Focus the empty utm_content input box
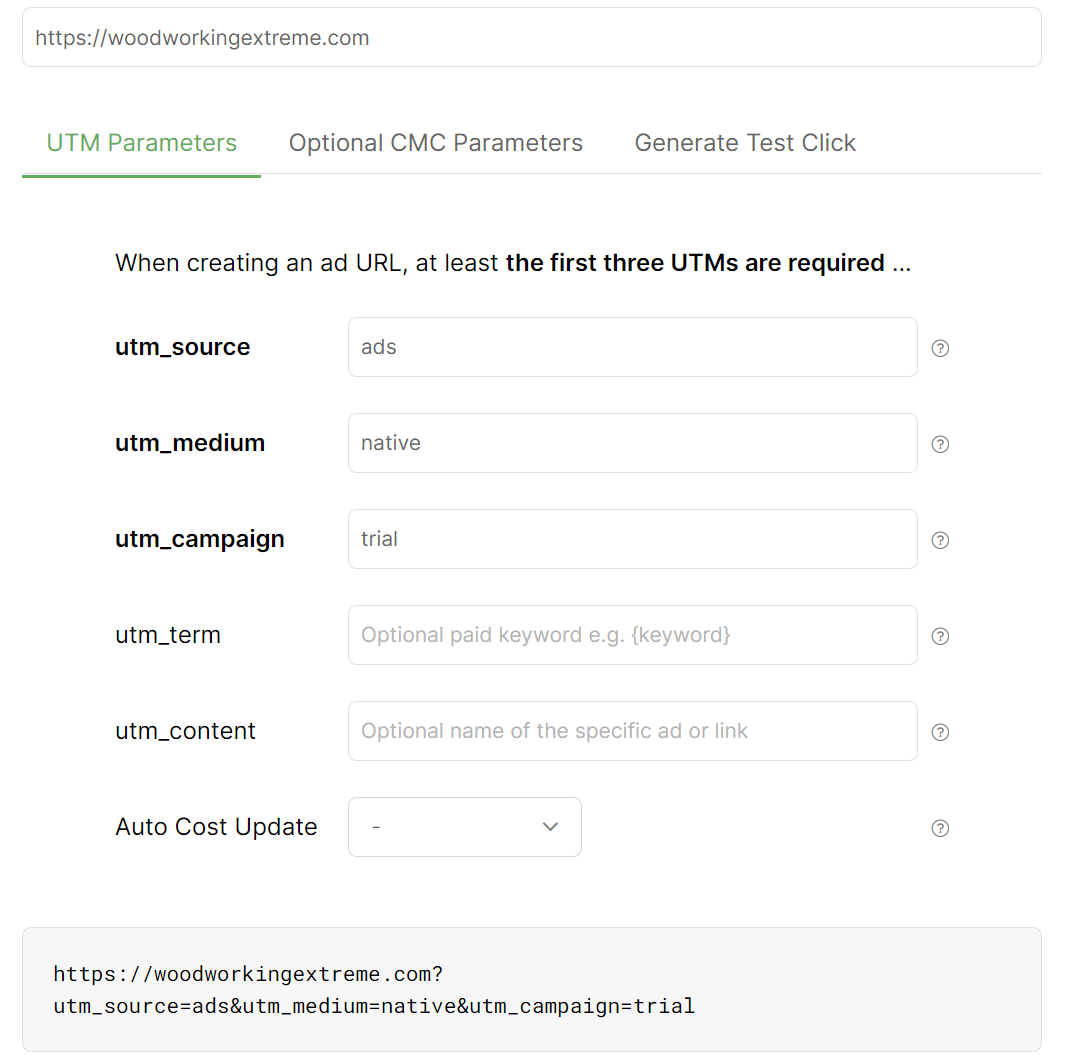Image resolution: width=1071 pixels, height=1058 pixels. tap(632, 731)
